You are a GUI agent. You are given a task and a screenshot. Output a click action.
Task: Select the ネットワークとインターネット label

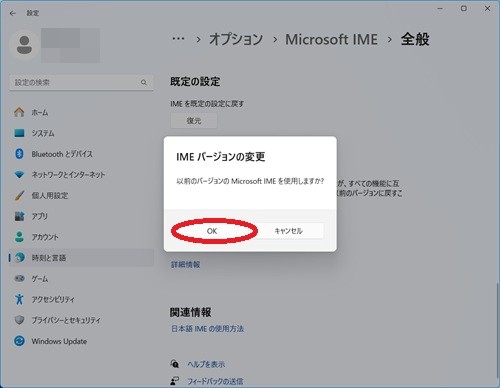click(x=68, y=175)
